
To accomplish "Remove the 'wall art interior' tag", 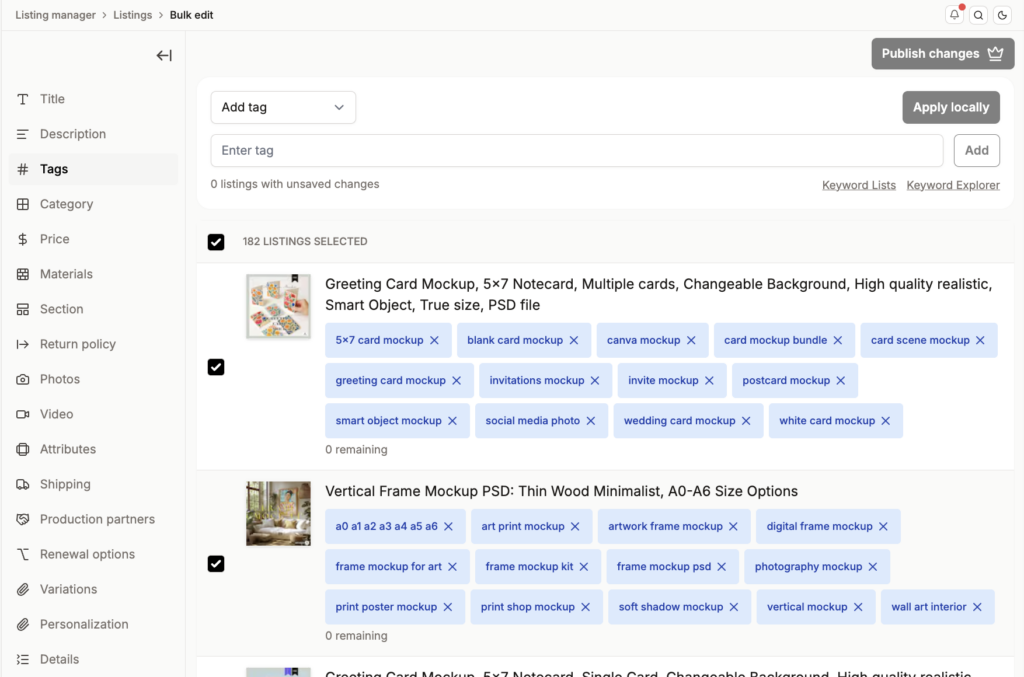I will coord(978,607).
